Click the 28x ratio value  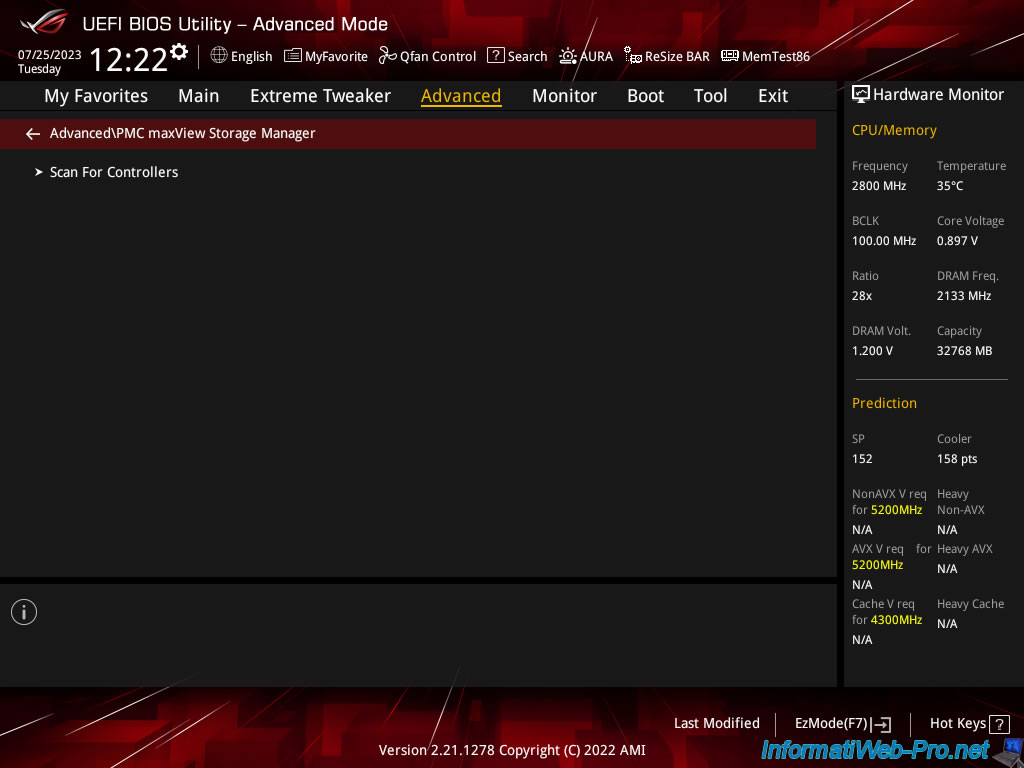click(x=862, y=296)
